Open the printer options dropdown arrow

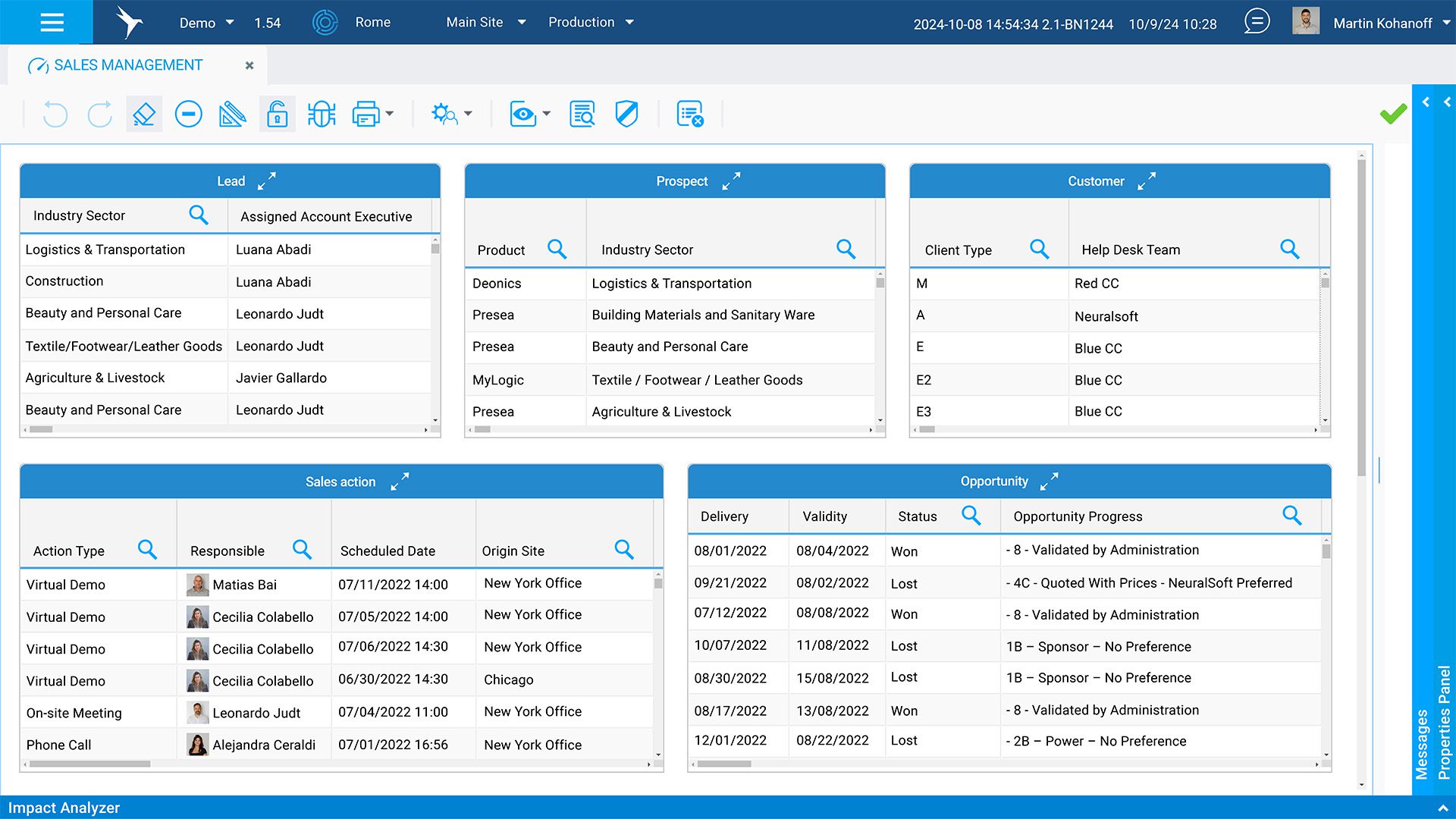tap(390, 115)
